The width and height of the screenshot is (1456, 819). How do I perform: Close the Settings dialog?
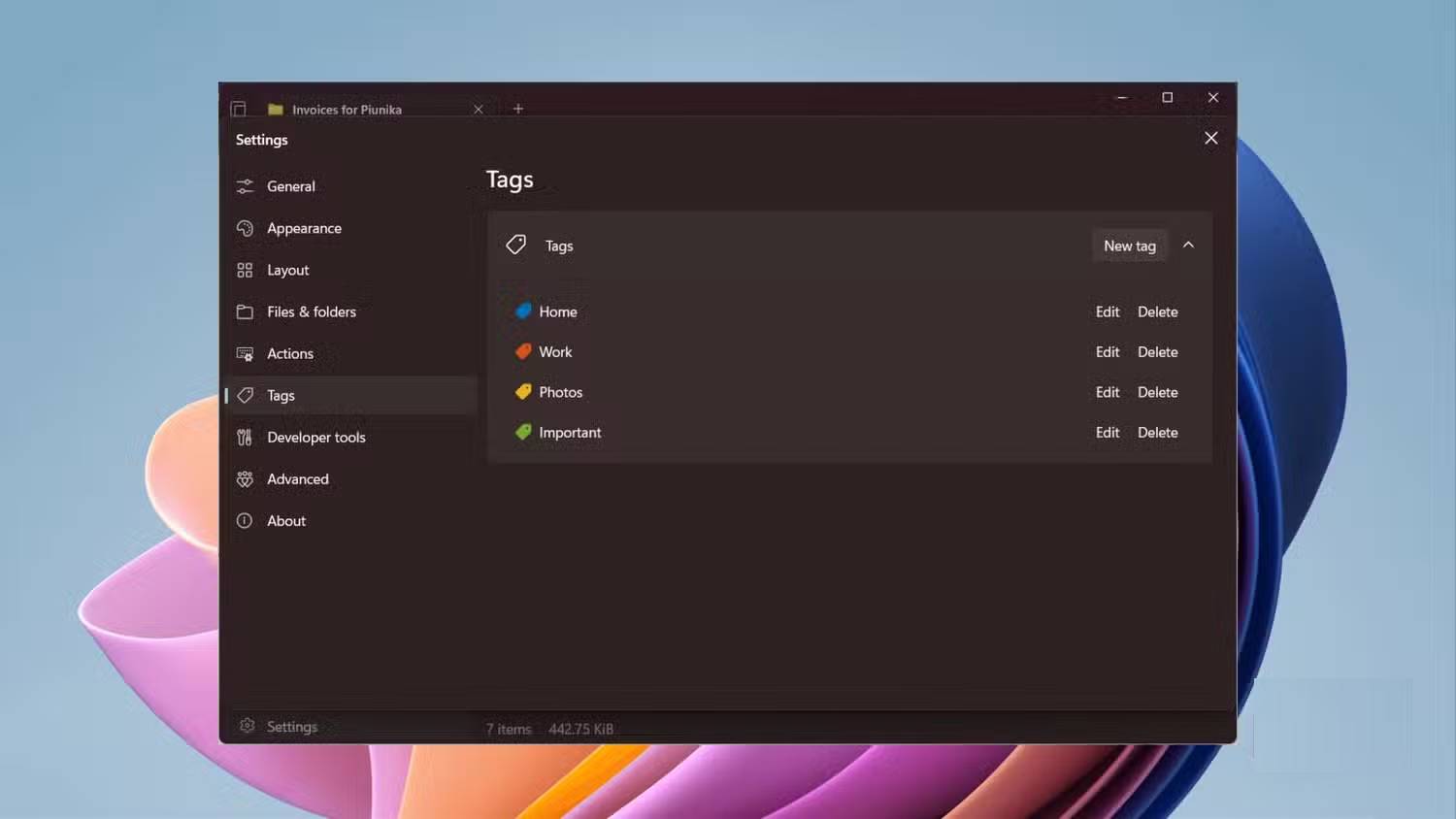1210,138
